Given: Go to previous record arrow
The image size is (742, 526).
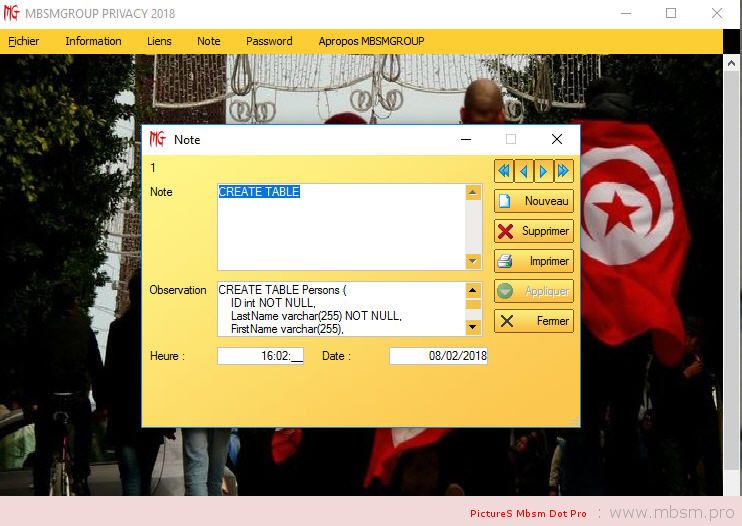Looking at the screenshot, I should [x=524, y=171].
